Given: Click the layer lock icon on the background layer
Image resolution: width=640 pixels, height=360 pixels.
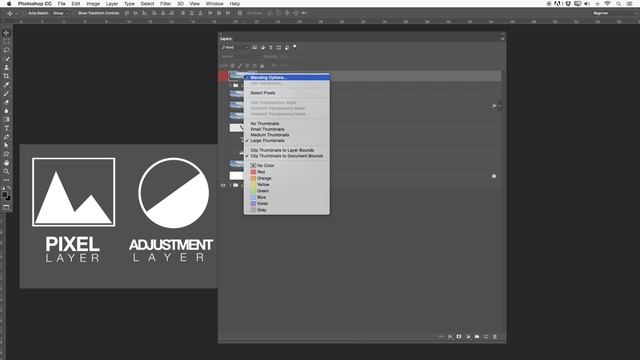Looking at the screenshot, I should coord(494,176).
